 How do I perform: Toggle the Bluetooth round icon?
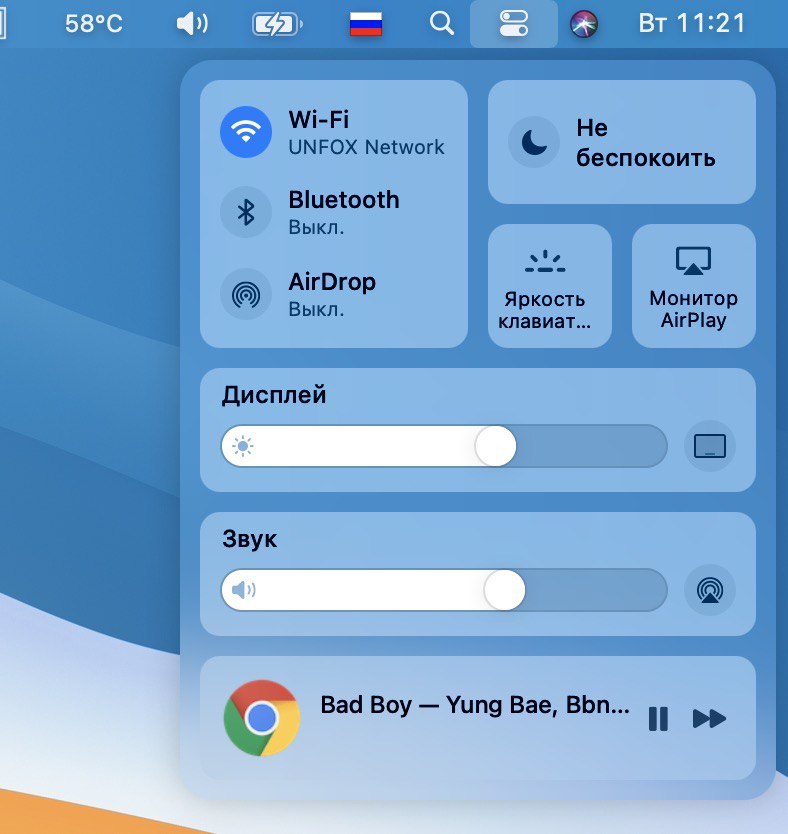click(x=246, y=212)
